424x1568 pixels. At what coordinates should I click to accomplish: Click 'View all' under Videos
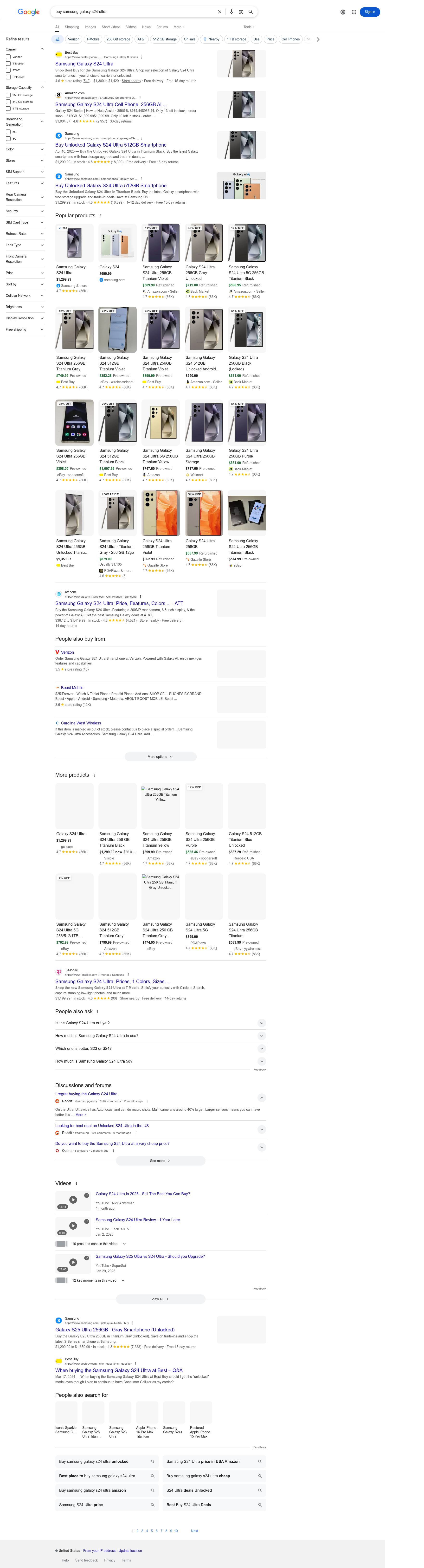(x=161, y=1299)
